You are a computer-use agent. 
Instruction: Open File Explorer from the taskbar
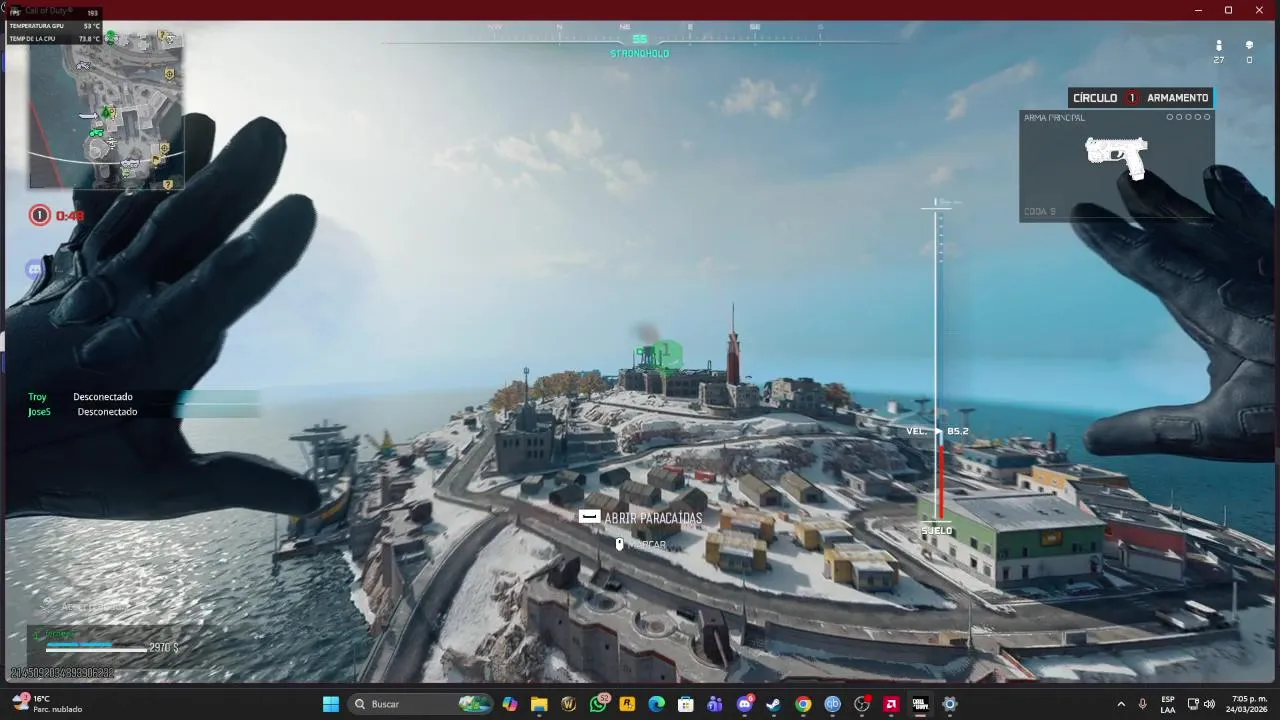point(539,704)
